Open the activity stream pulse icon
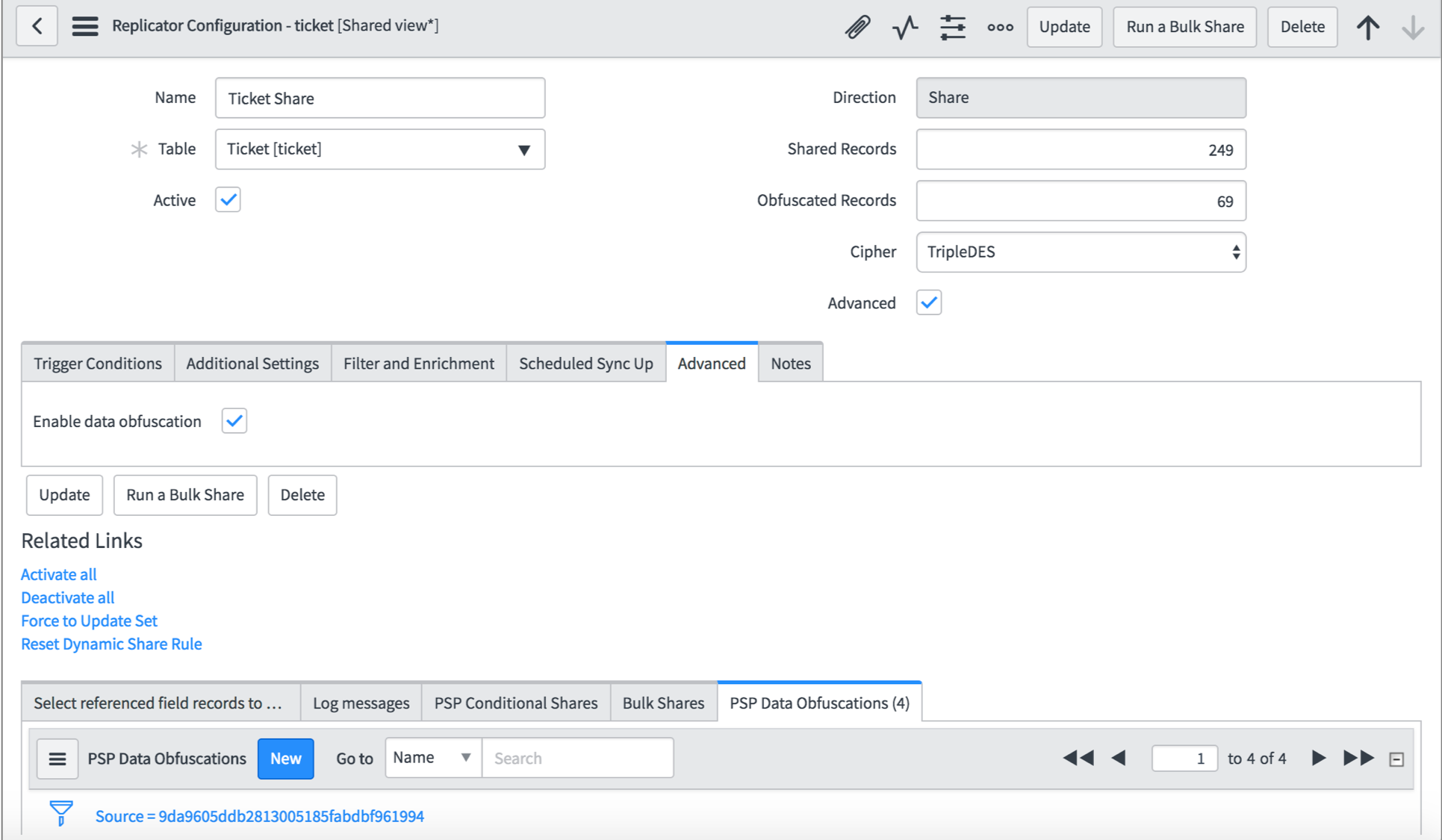This screenshot has width=1442, height=840. [x=905, y=27]
